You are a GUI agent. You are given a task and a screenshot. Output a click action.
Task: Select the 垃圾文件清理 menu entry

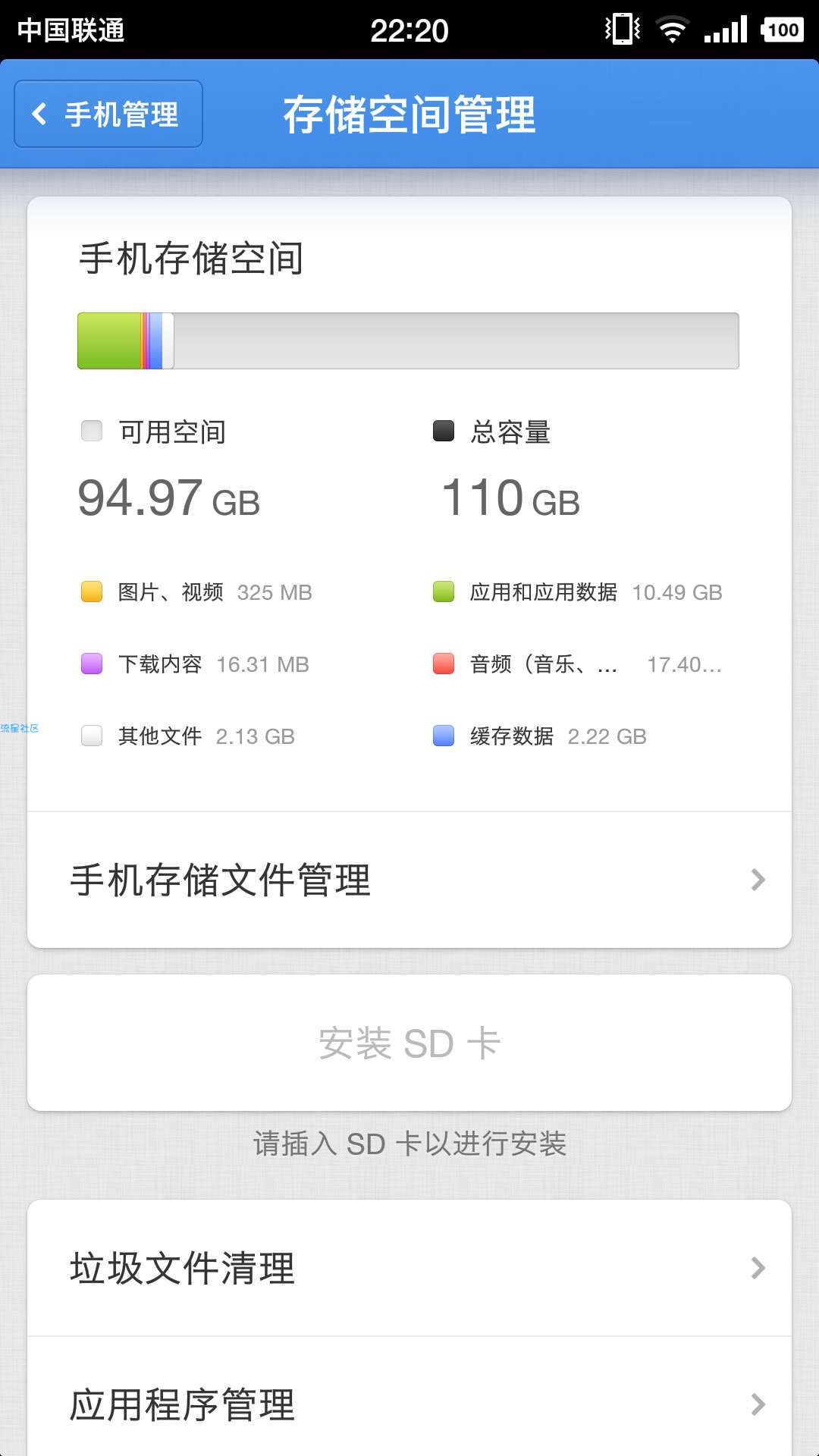coord(409,1268)
